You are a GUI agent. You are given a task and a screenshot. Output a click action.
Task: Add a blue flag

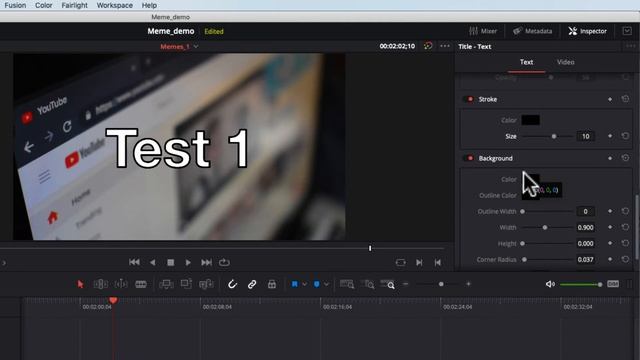[x=294, y=284]
